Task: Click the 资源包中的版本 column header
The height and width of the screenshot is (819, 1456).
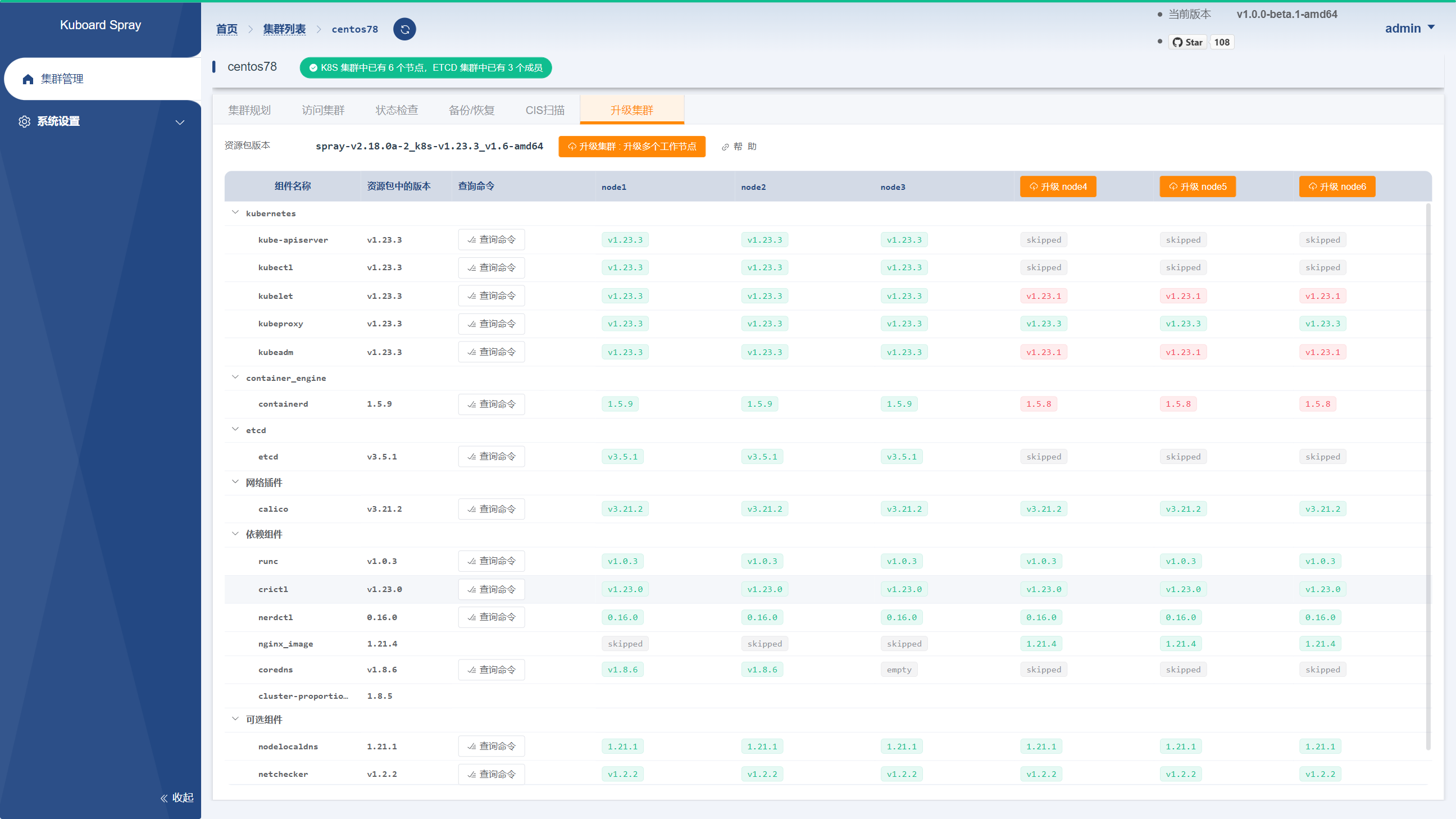Action: (399, 186)
